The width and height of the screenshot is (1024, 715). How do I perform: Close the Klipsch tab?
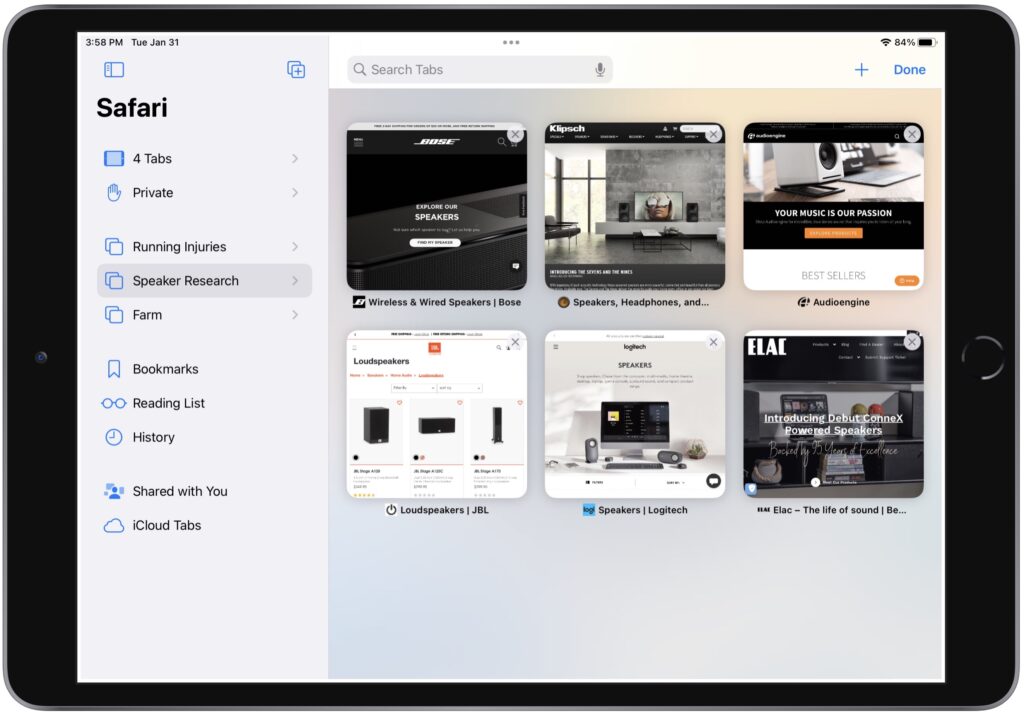pos(713,135)
